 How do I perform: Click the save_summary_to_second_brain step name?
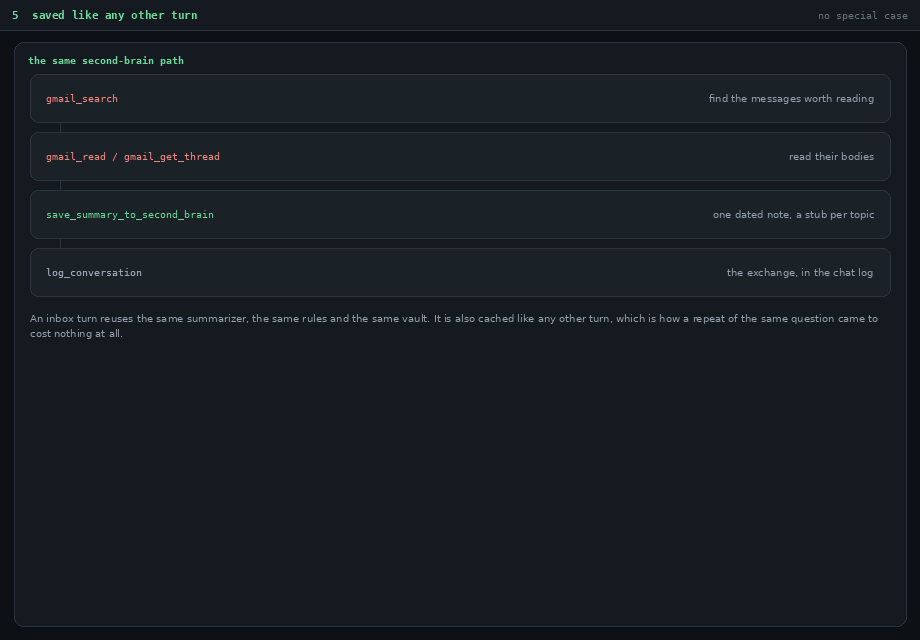(x=130, y=215)
